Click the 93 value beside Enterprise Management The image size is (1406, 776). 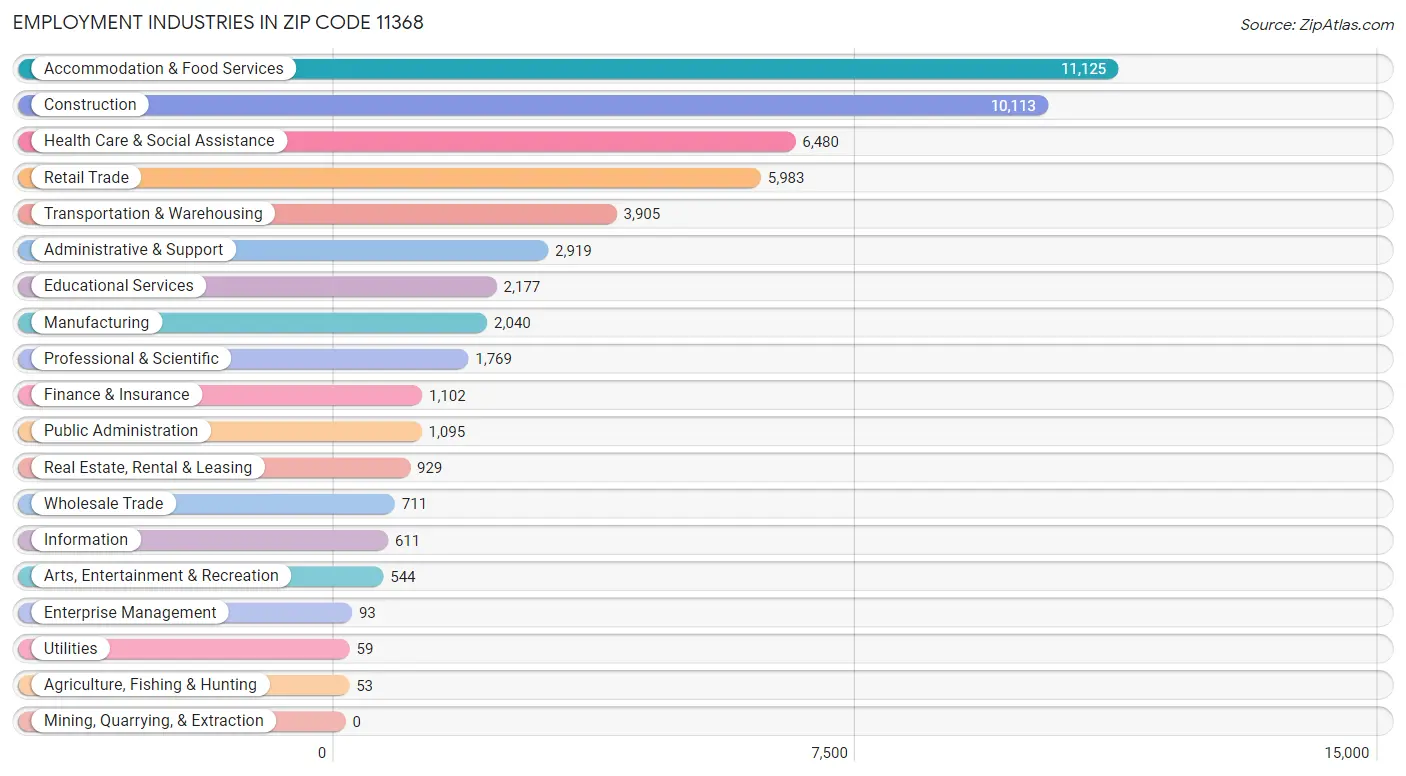pos(367,613)
